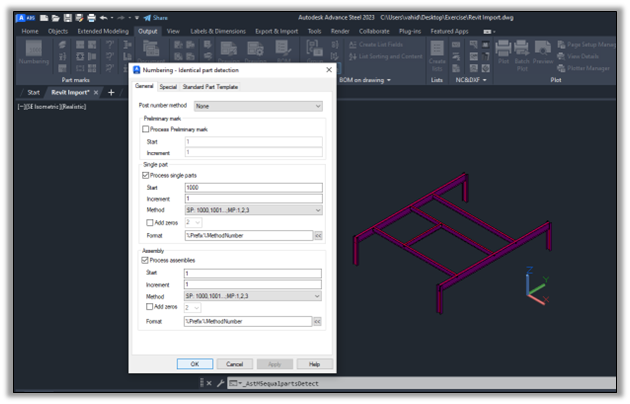630x404 pixels.
Task: Open Assembly zeros count dropdown
Action: 193,308
